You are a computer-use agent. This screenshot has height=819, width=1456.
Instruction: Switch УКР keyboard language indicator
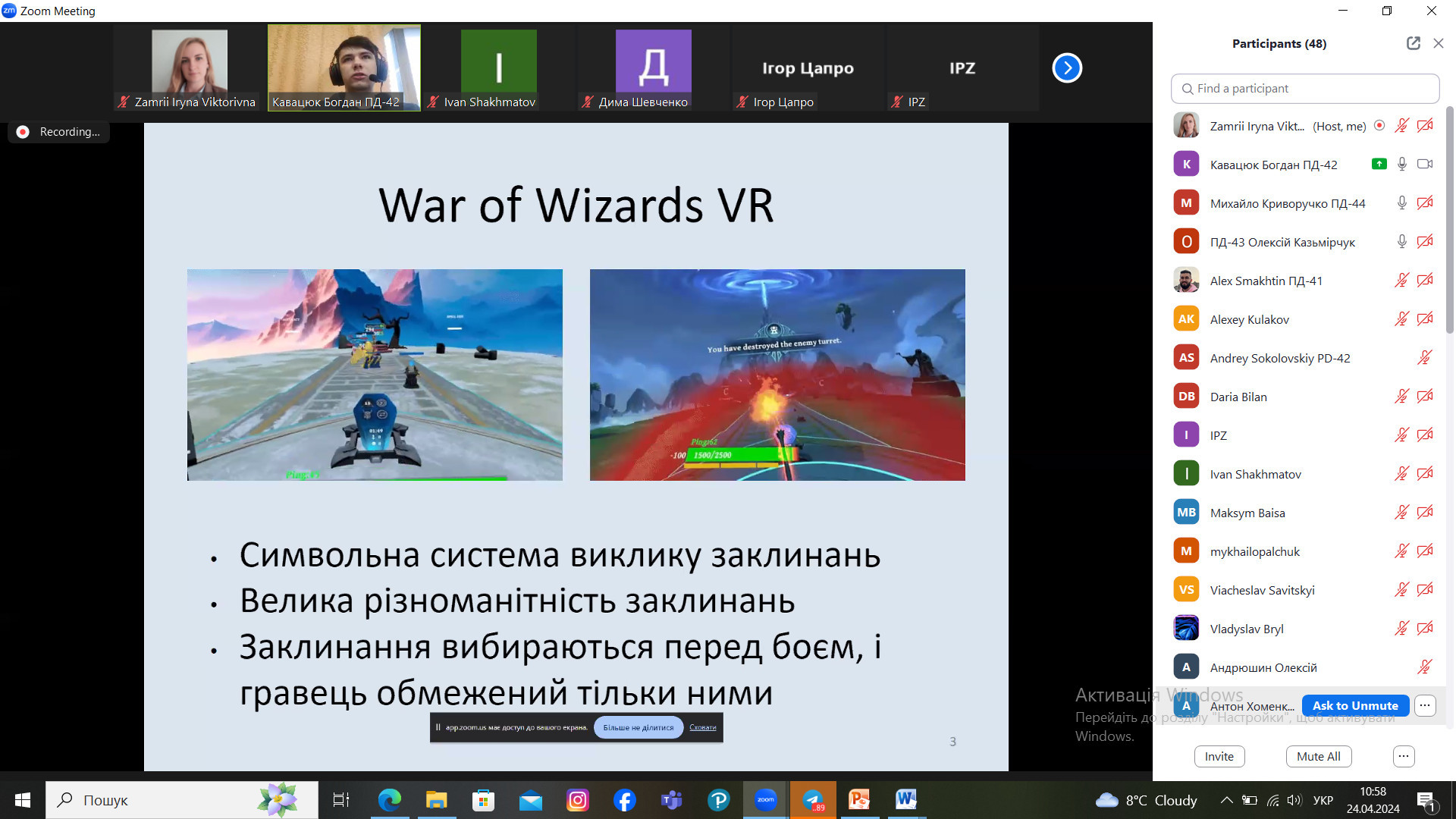click(1323, 800)
